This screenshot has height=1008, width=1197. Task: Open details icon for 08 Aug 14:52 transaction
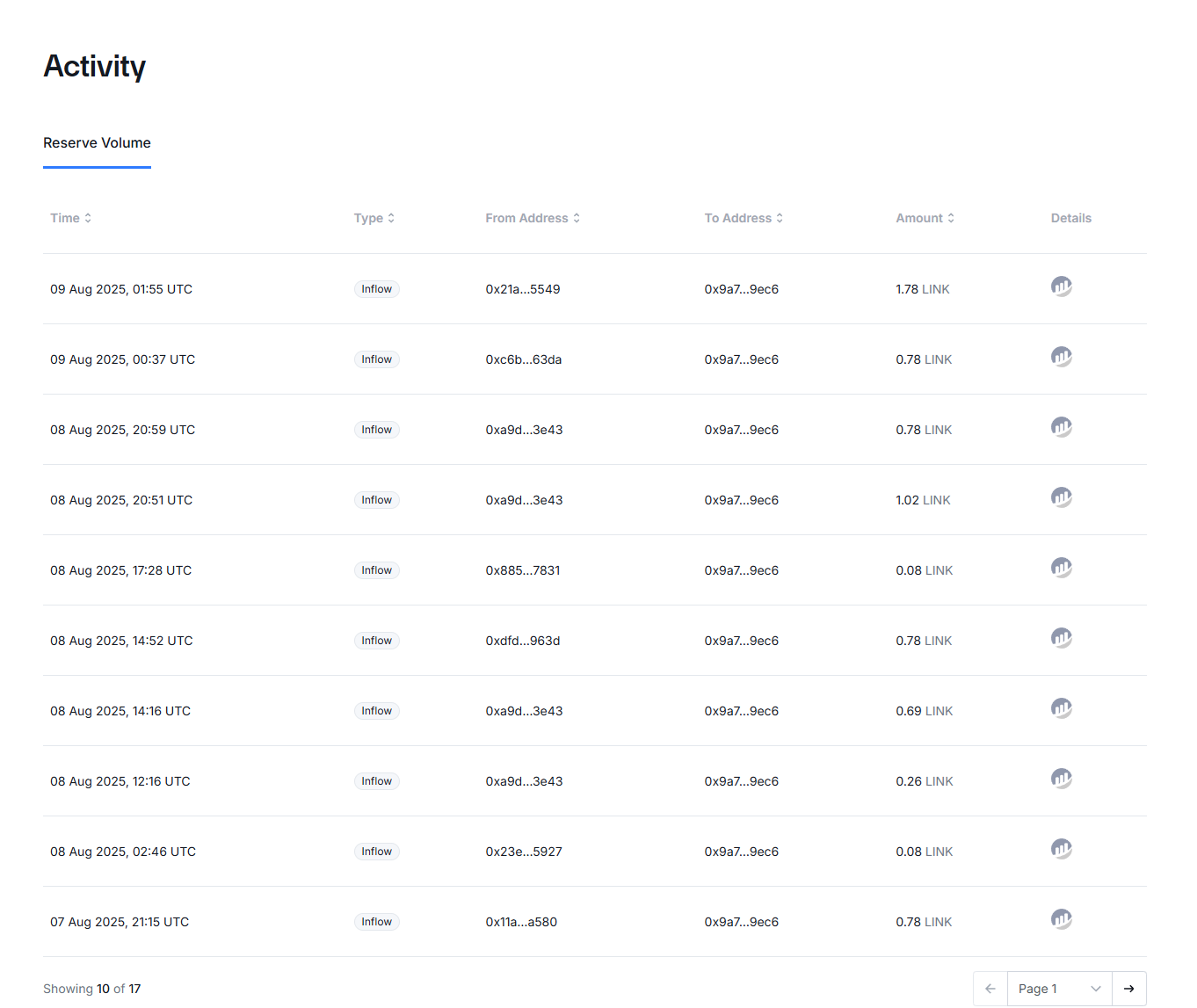click(1062, 638)
